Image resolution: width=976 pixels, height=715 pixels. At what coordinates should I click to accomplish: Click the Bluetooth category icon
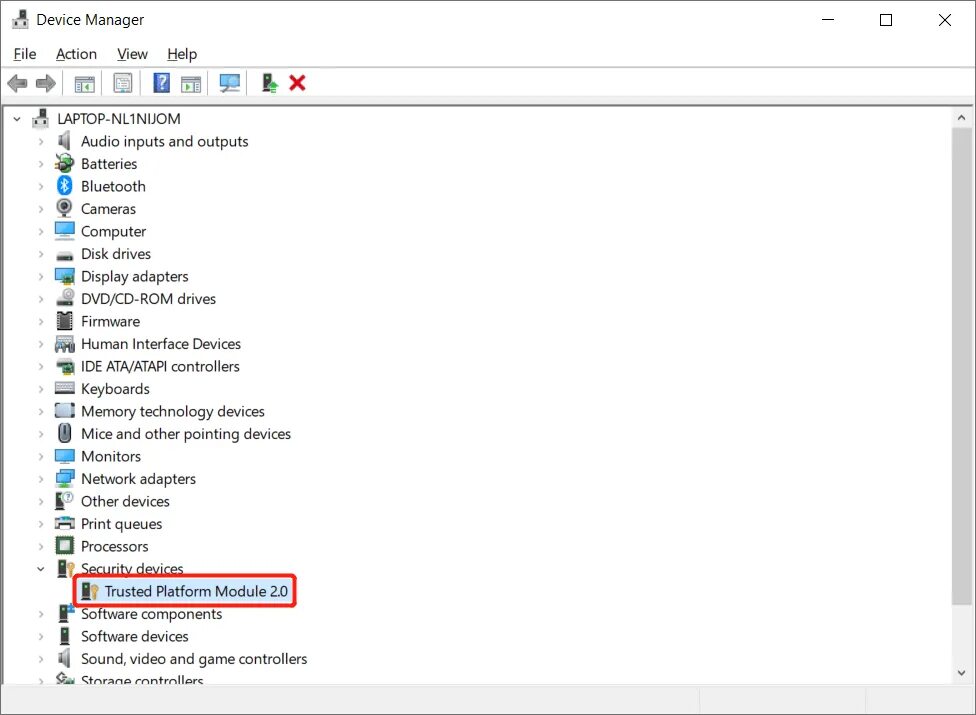point(64,185)
